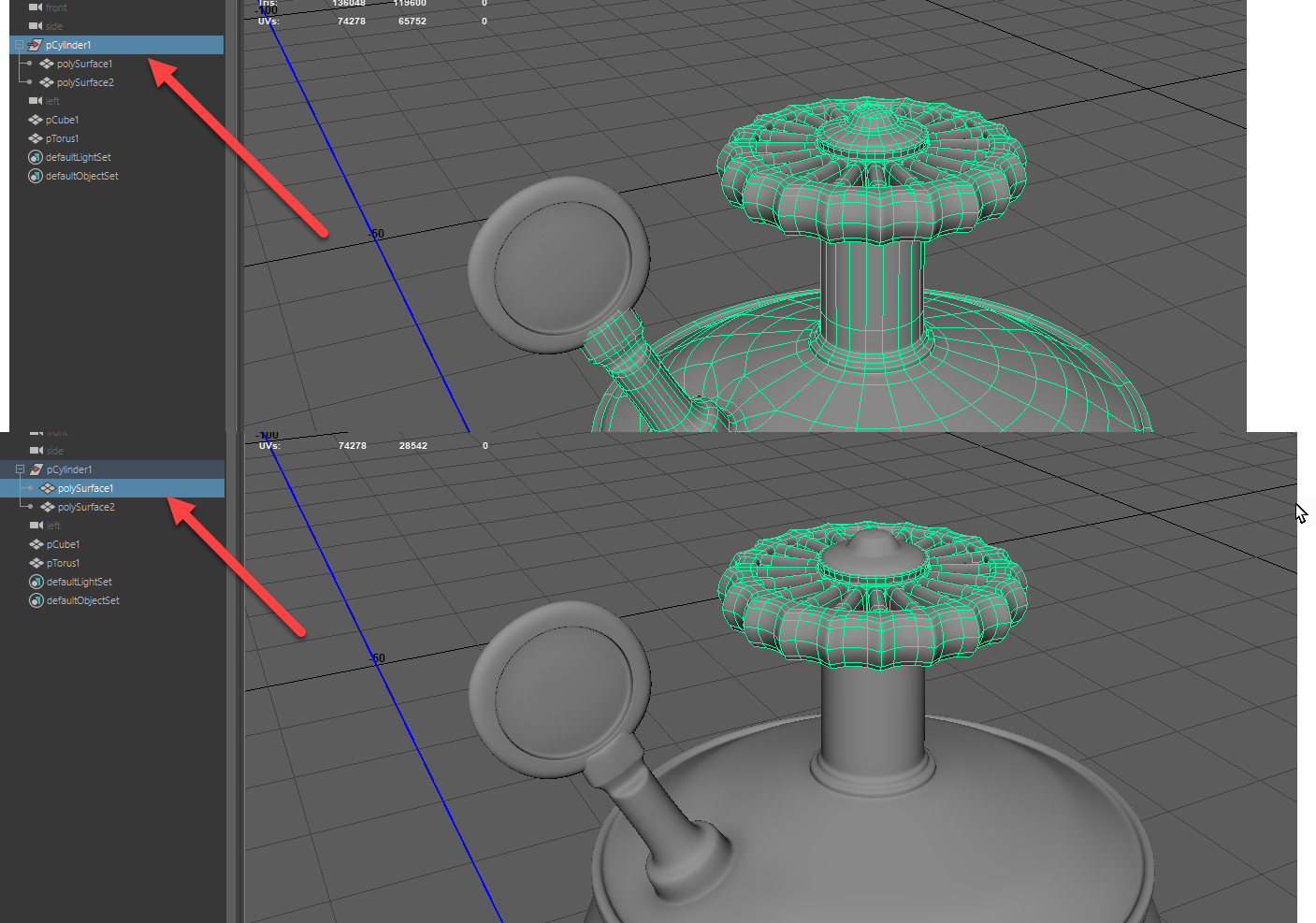Select defaultObjectSet set icon in upper outliner
This screenshot has width=1316, height=923.
click(x=36, y=176)
